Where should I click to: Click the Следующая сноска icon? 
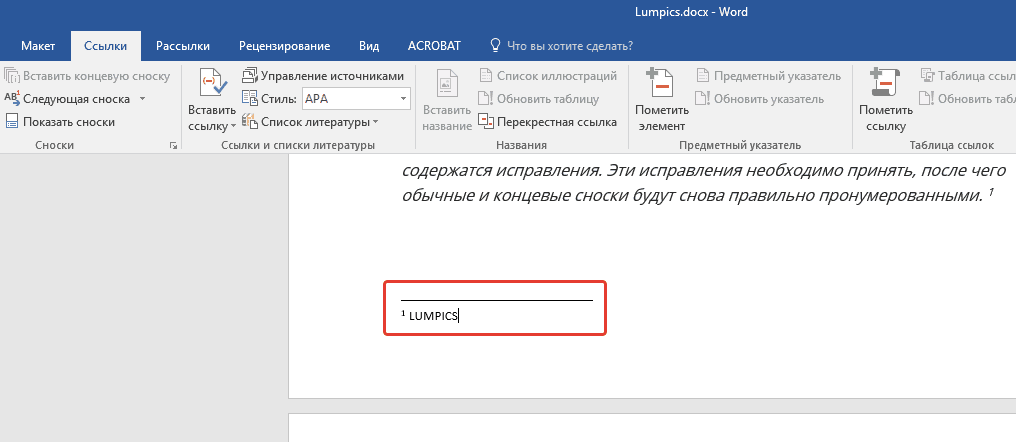click(12, 99)
